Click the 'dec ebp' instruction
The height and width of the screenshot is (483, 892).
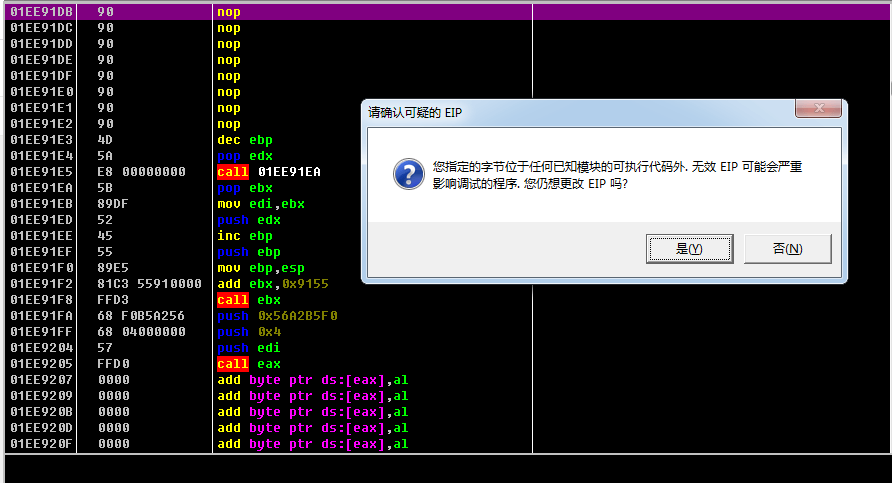click(x=245, y=140)
